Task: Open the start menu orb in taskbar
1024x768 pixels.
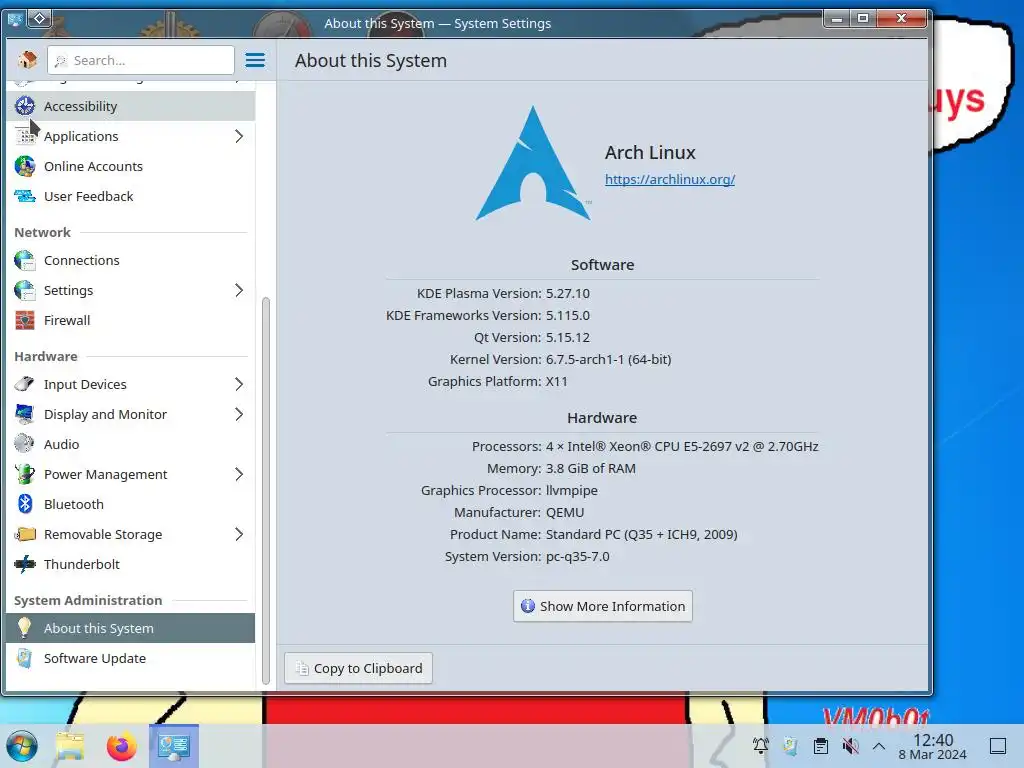Action: [x=22, y=746]
